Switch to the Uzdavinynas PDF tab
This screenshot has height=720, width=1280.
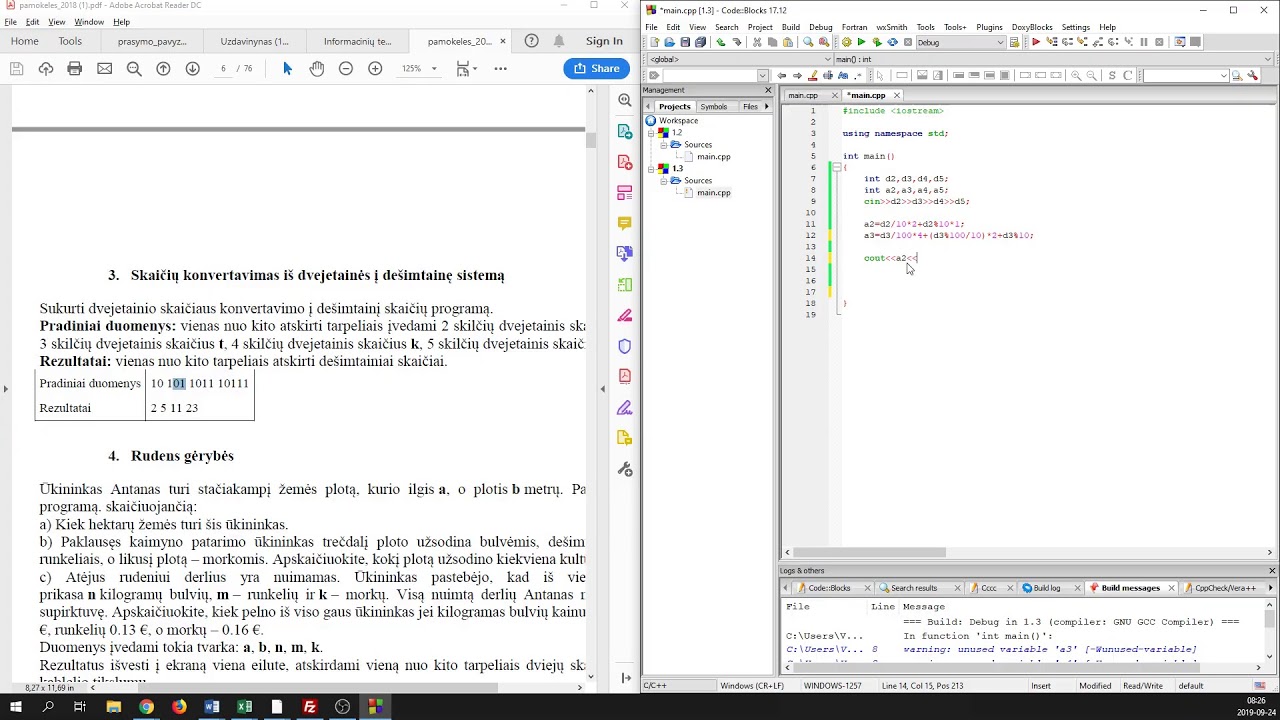pyautogui.click(x=254, y=41)
